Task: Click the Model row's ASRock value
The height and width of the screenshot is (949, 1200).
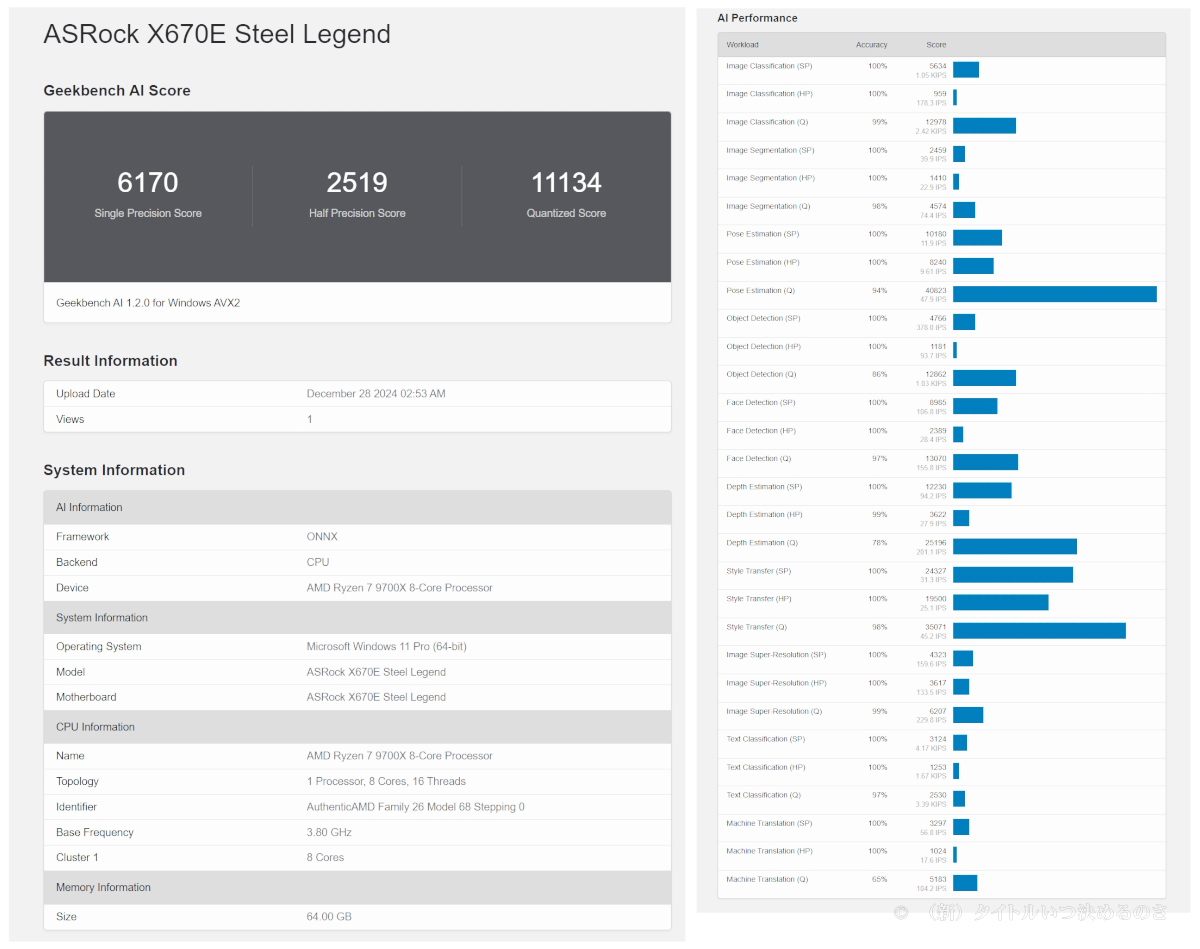Action: pos(376,672)
